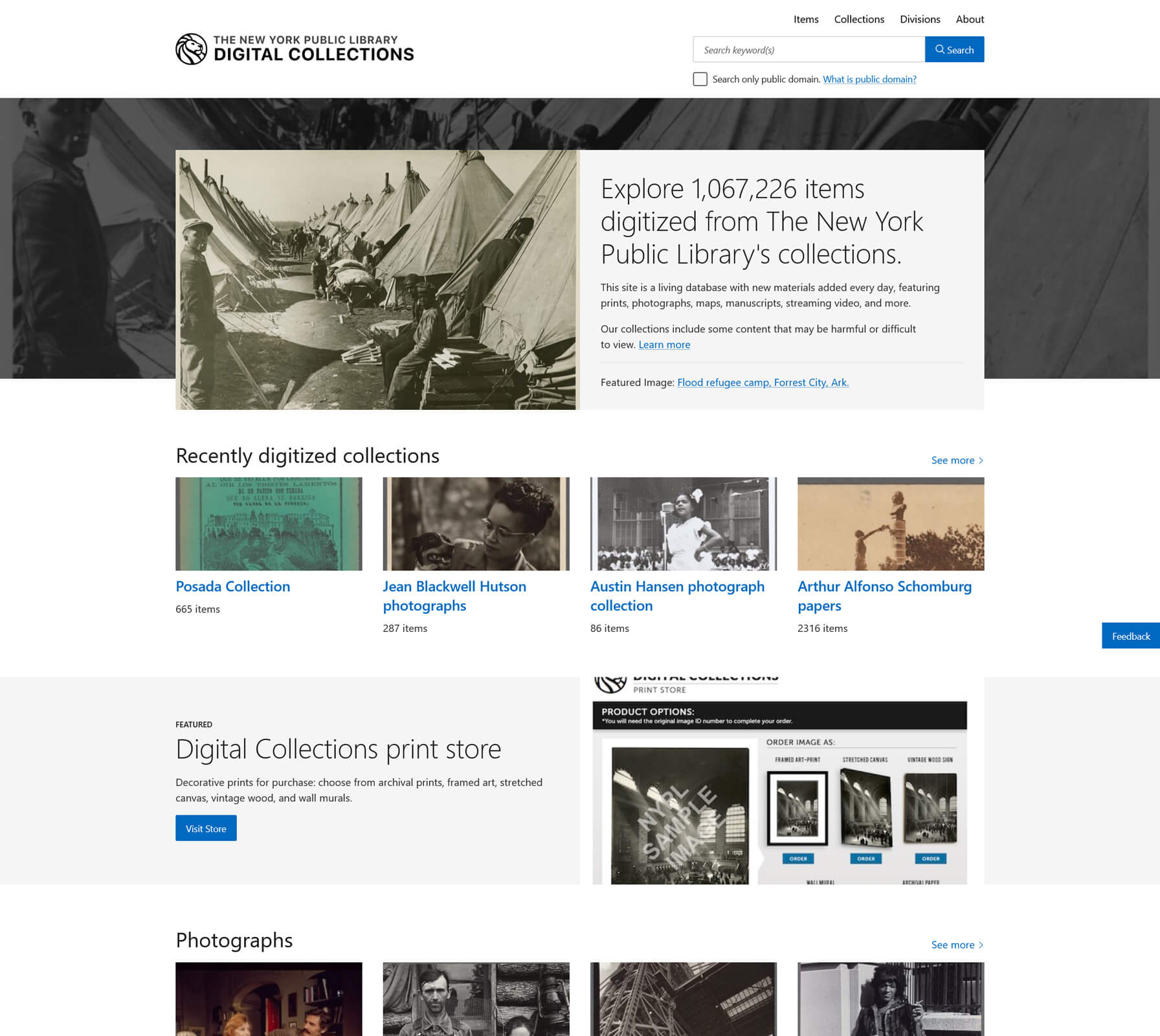Click chevron beside Photographs See more
This screenshot has height=1036, width=1160.
(x=981, y=945)
